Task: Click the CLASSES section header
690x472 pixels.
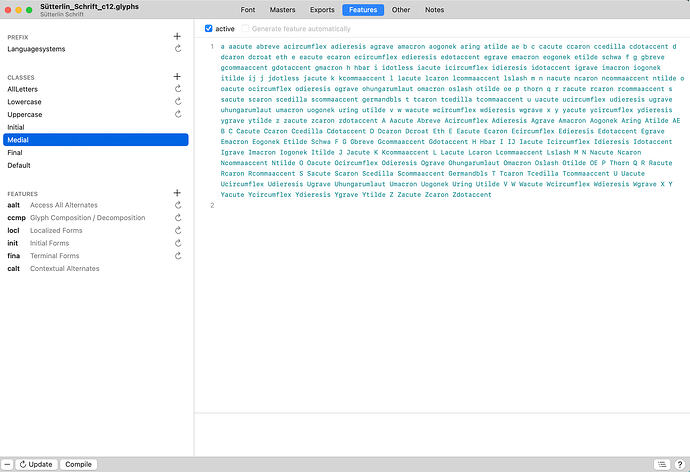Action: pos(21,77)
